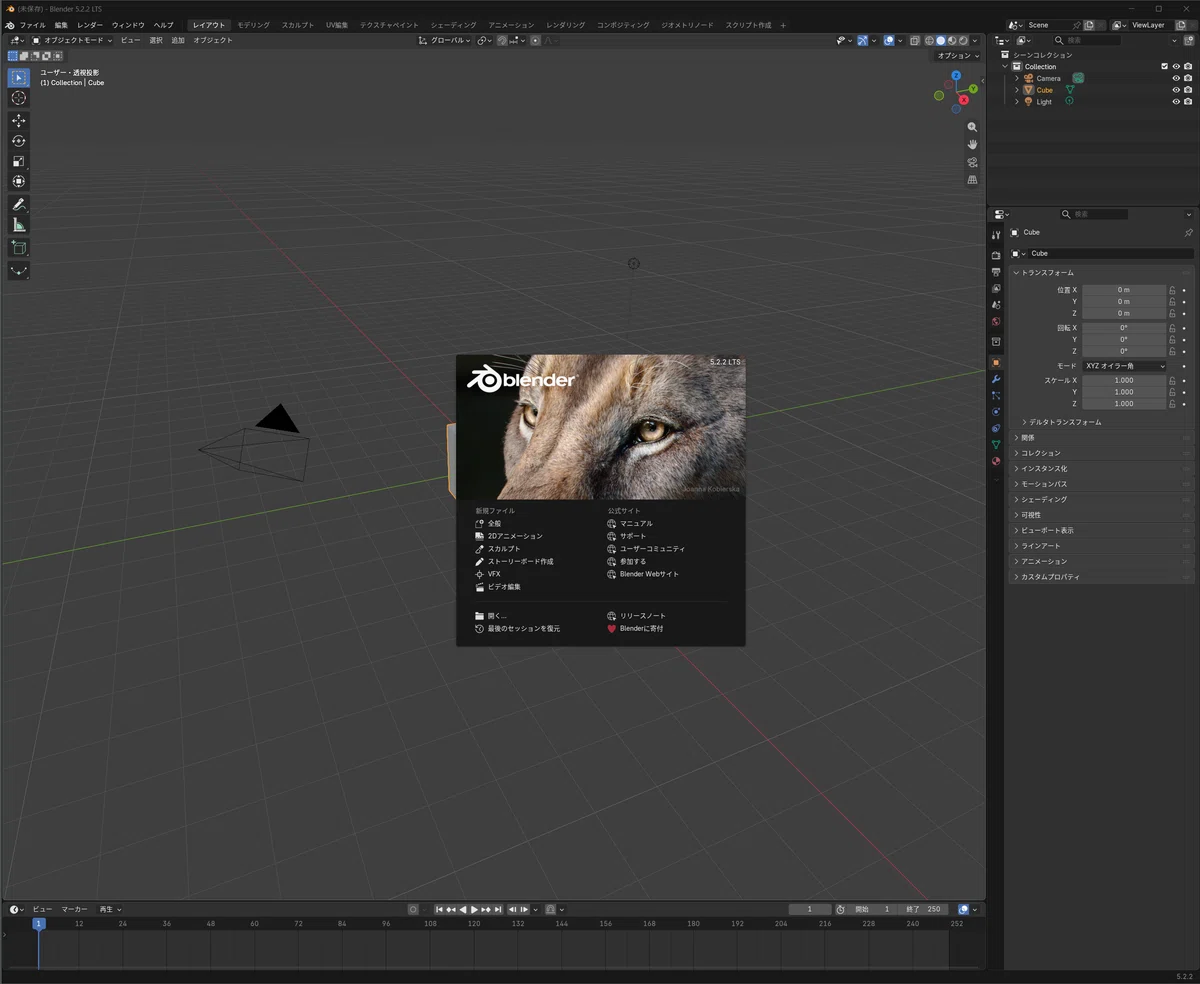Click the viewport zoom magnifier icon
The height and width of the screenshot is (984, 1200).
(972, 128)
